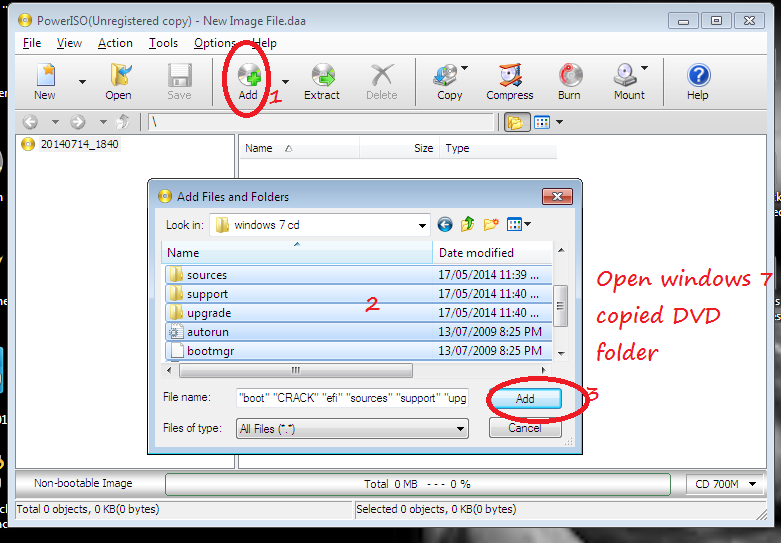This screenshot has height=543, width=781.
Task: Open the File menu
Action: pos(32,43)
